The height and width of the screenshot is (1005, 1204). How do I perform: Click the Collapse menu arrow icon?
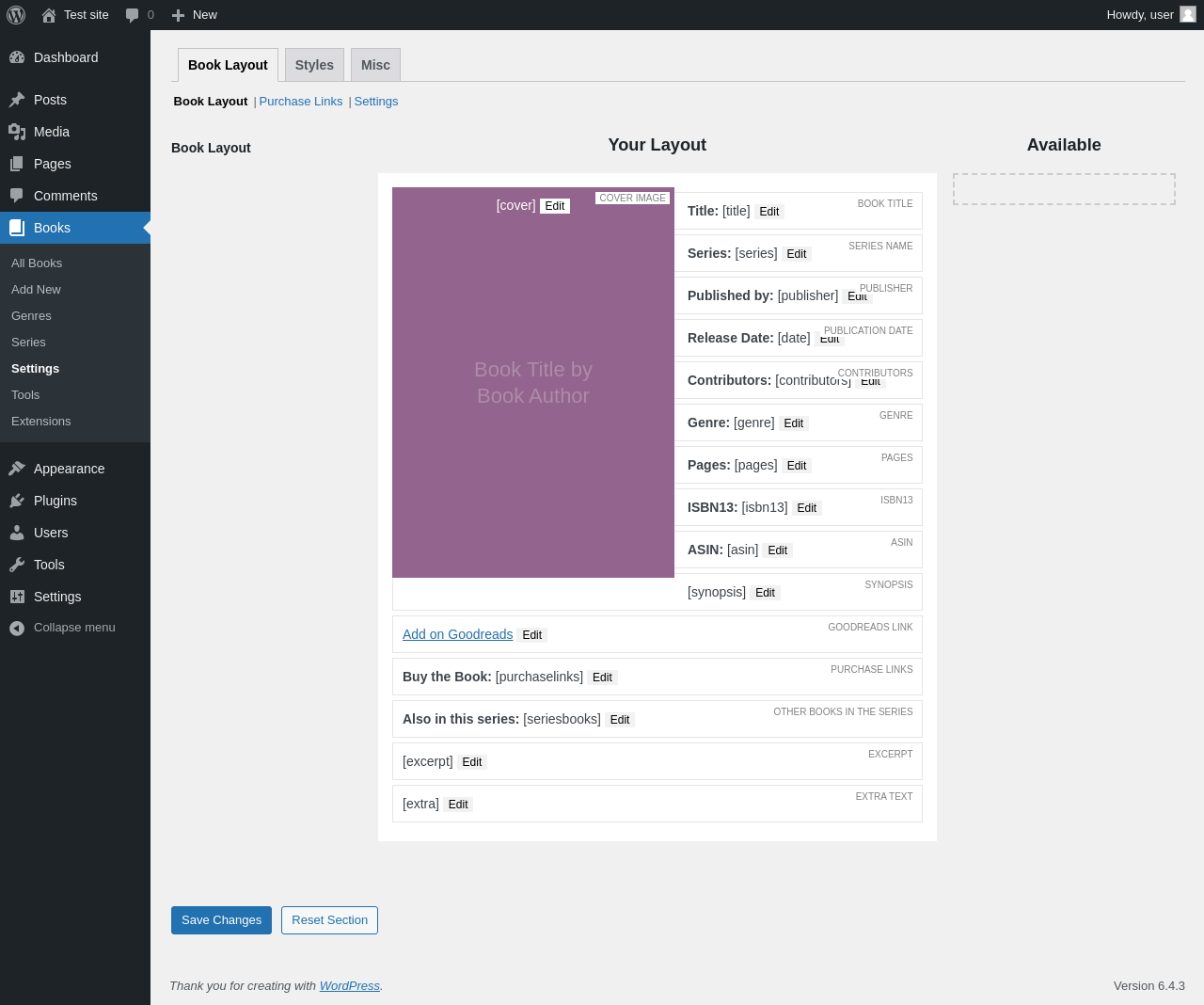17,628
